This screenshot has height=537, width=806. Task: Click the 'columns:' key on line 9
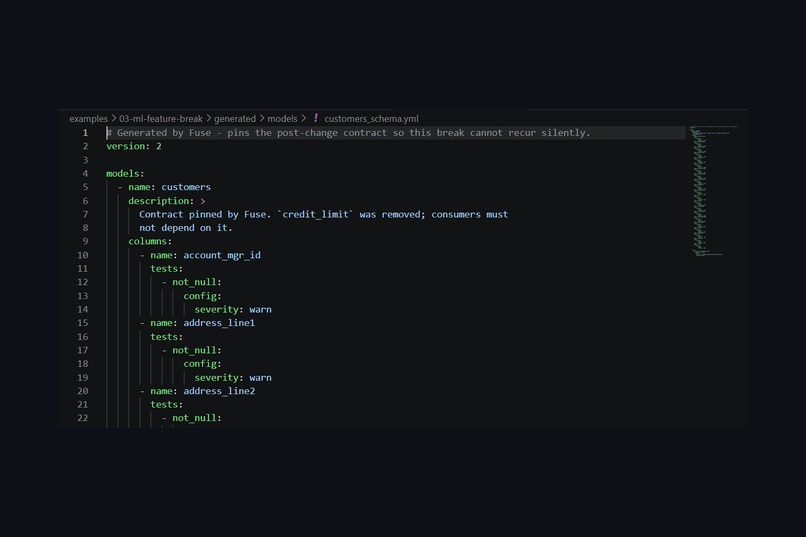pyautogui.click(x=150, y=242)
